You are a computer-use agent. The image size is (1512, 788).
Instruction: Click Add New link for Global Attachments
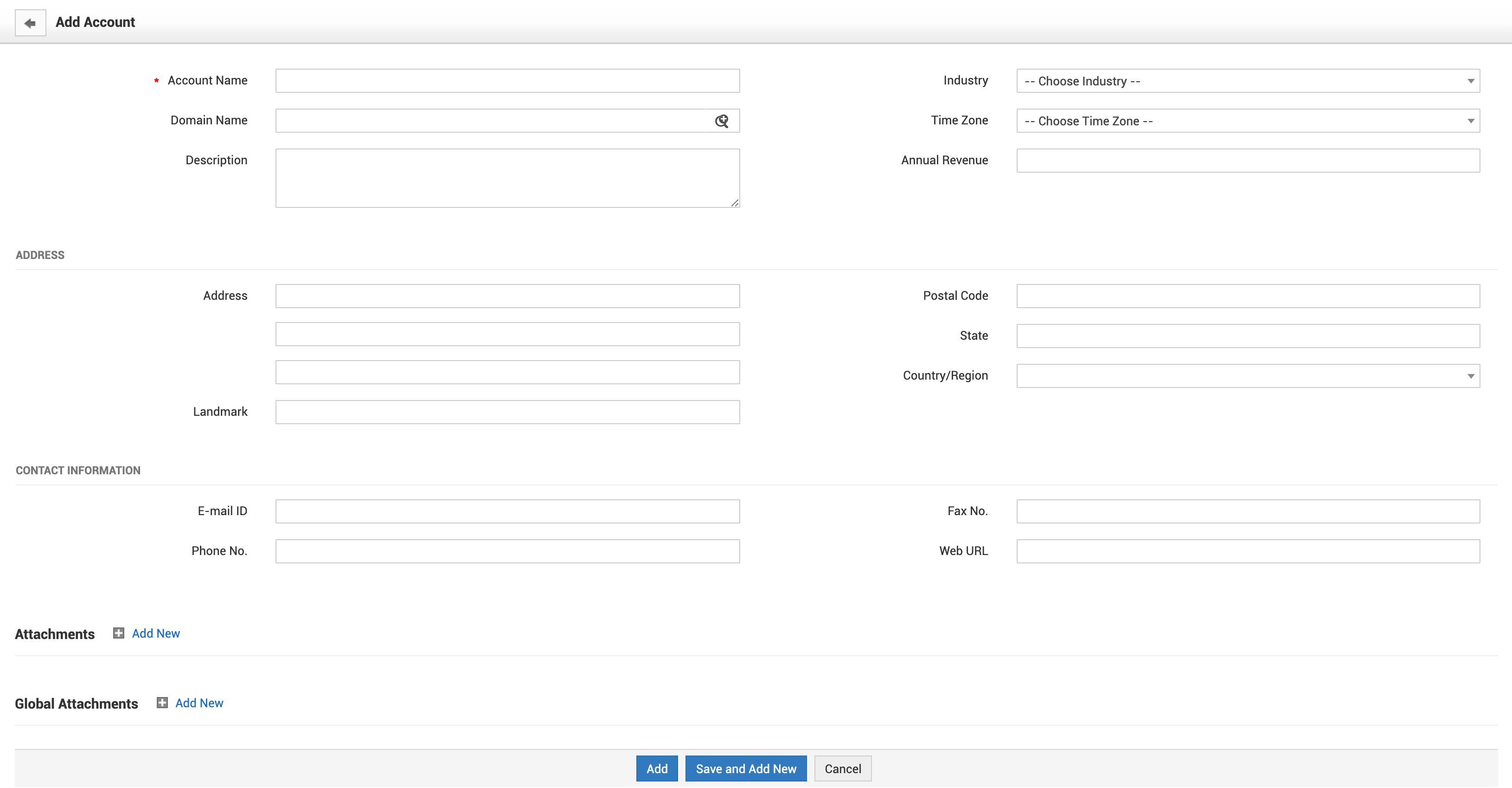(199, 702)
